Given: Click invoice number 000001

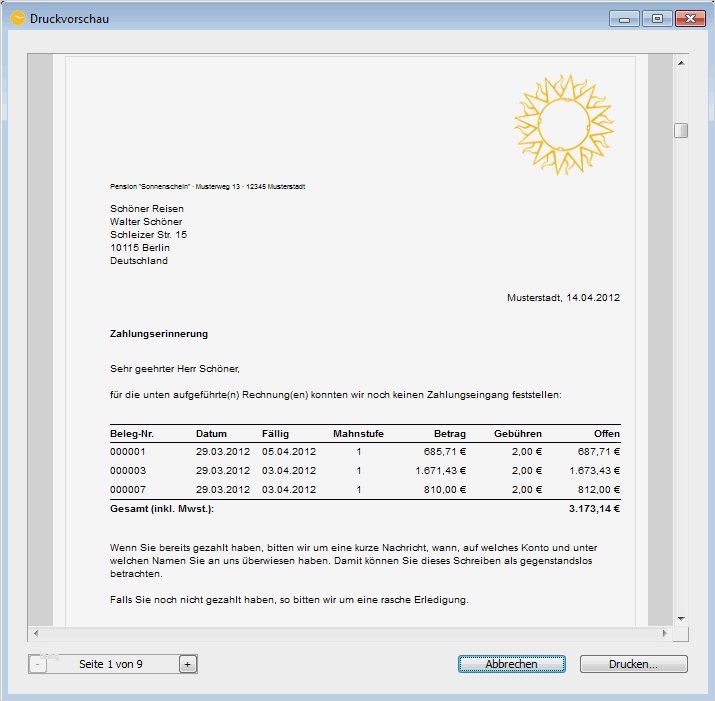Looking at the screenshot, I should coord(128,452).
